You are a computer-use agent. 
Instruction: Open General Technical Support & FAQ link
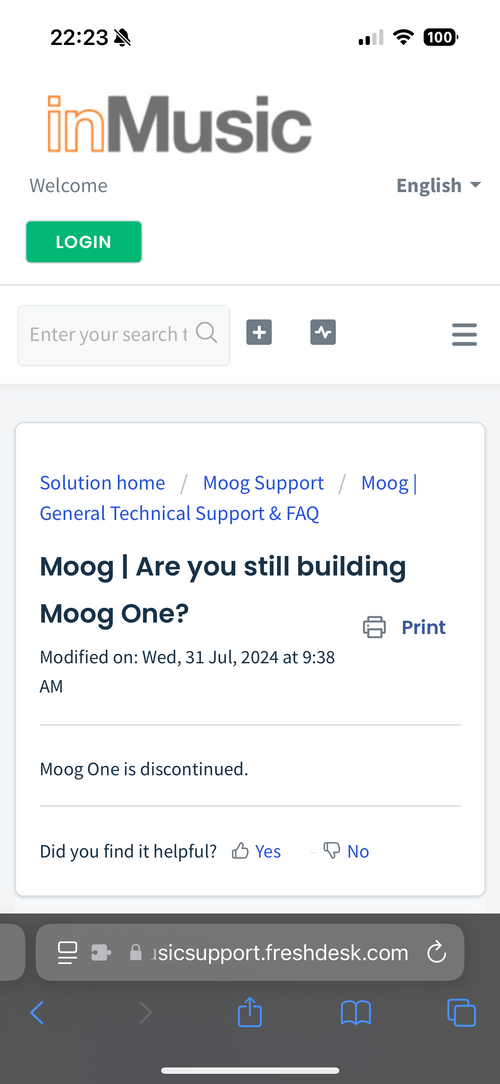(179, 513)
